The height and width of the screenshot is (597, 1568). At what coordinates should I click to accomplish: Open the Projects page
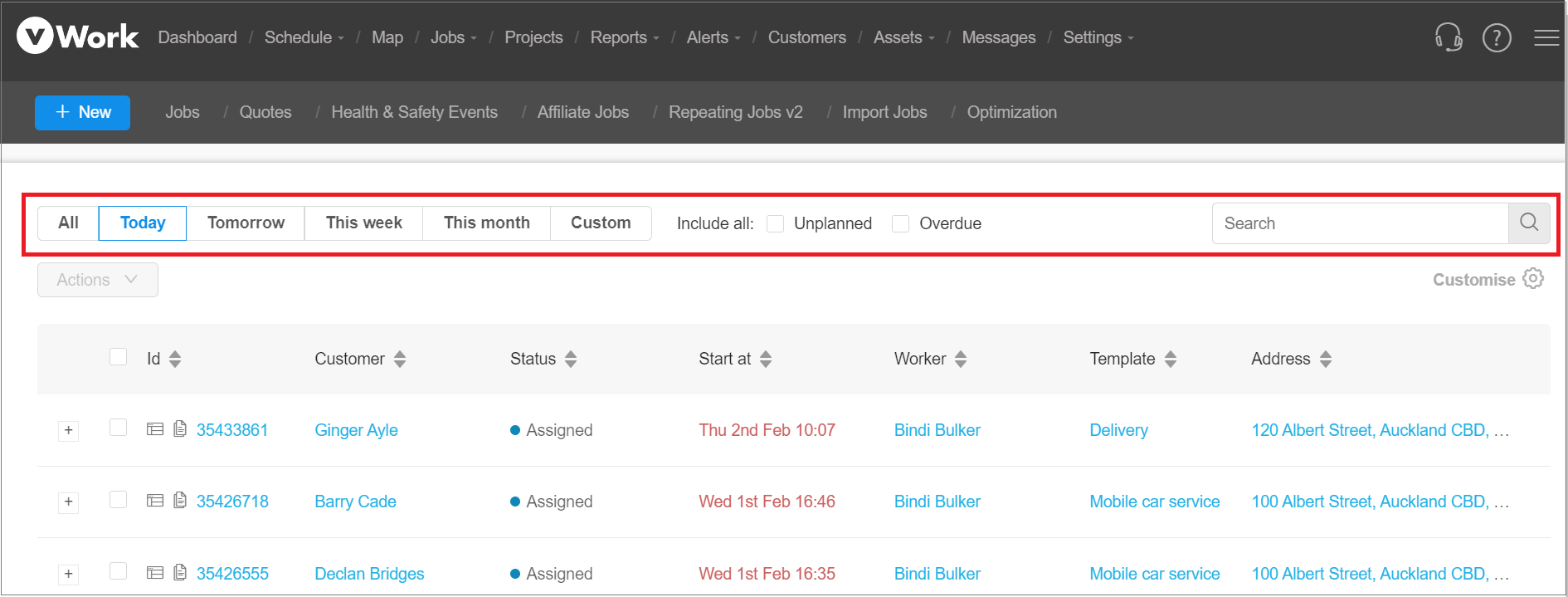point(533,37)
